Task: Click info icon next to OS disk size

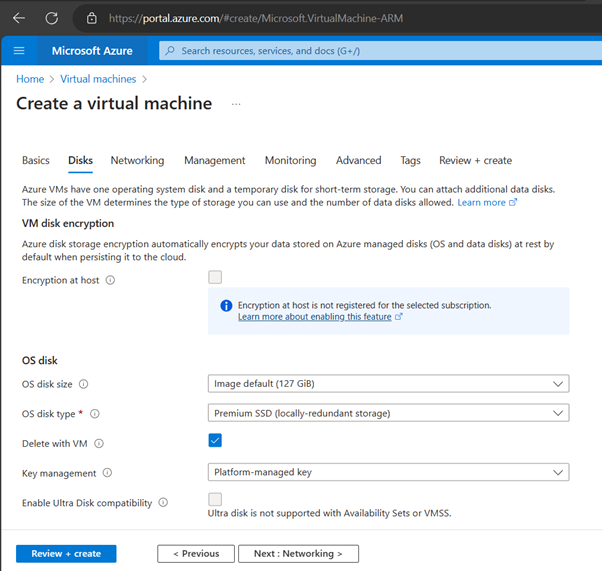Action: point(84,384)
